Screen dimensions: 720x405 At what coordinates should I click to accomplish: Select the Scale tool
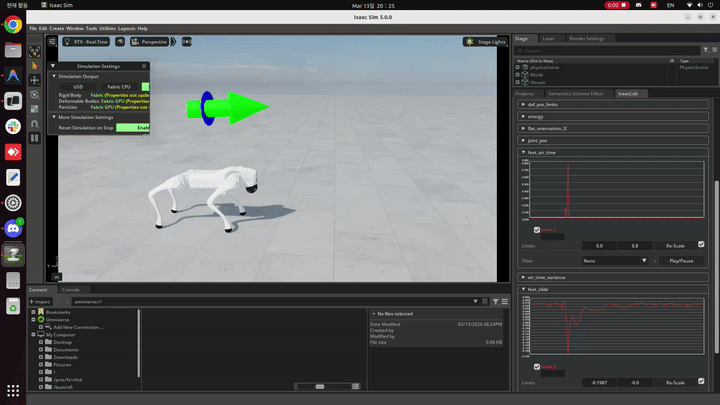point(34,109)
